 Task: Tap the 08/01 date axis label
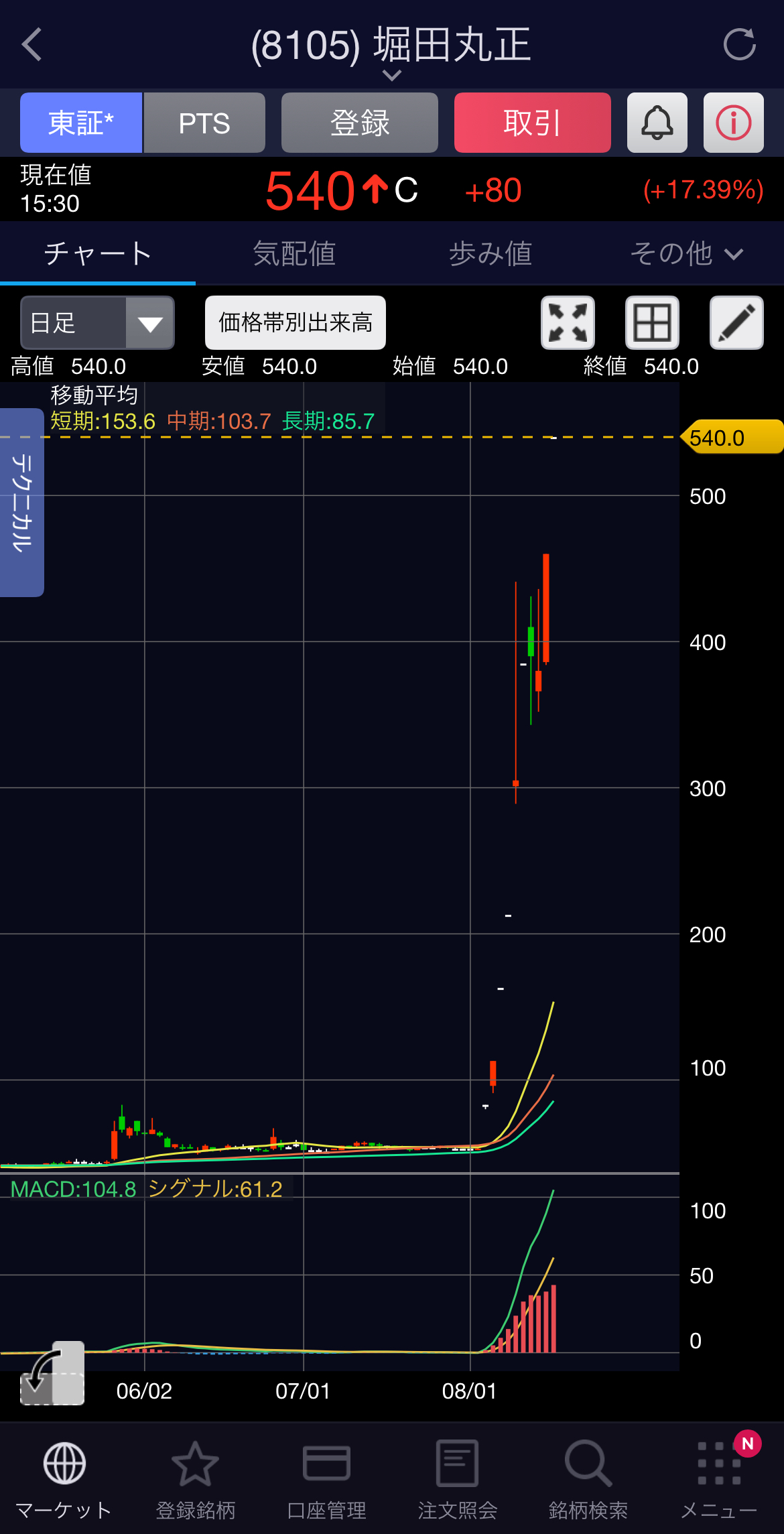470,1391
